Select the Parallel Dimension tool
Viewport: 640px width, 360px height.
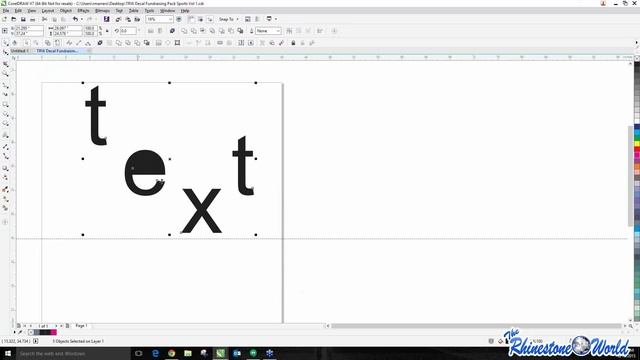[x=5, y=147]
